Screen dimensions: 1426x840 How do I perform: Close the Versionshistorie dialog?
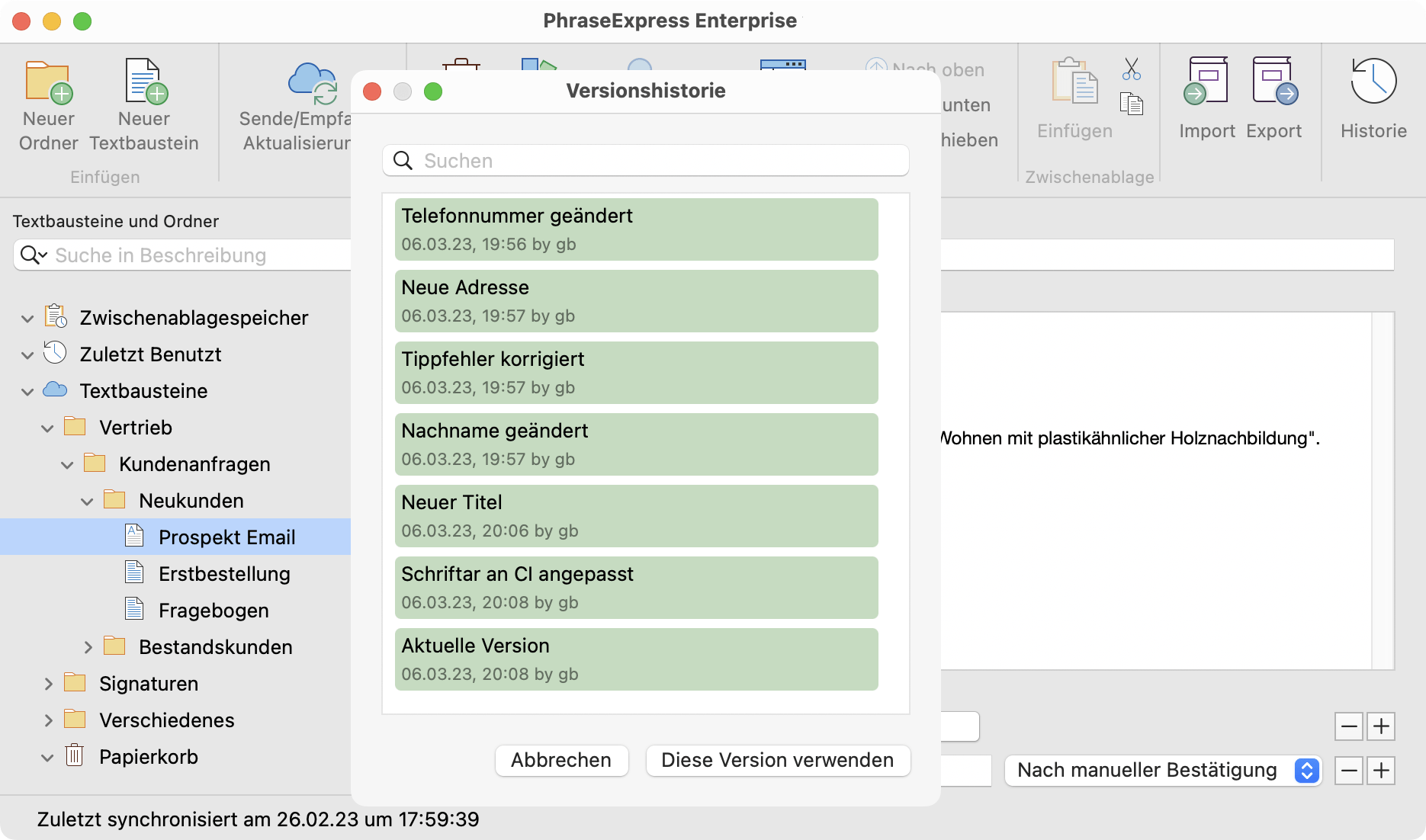coord(372,91)
